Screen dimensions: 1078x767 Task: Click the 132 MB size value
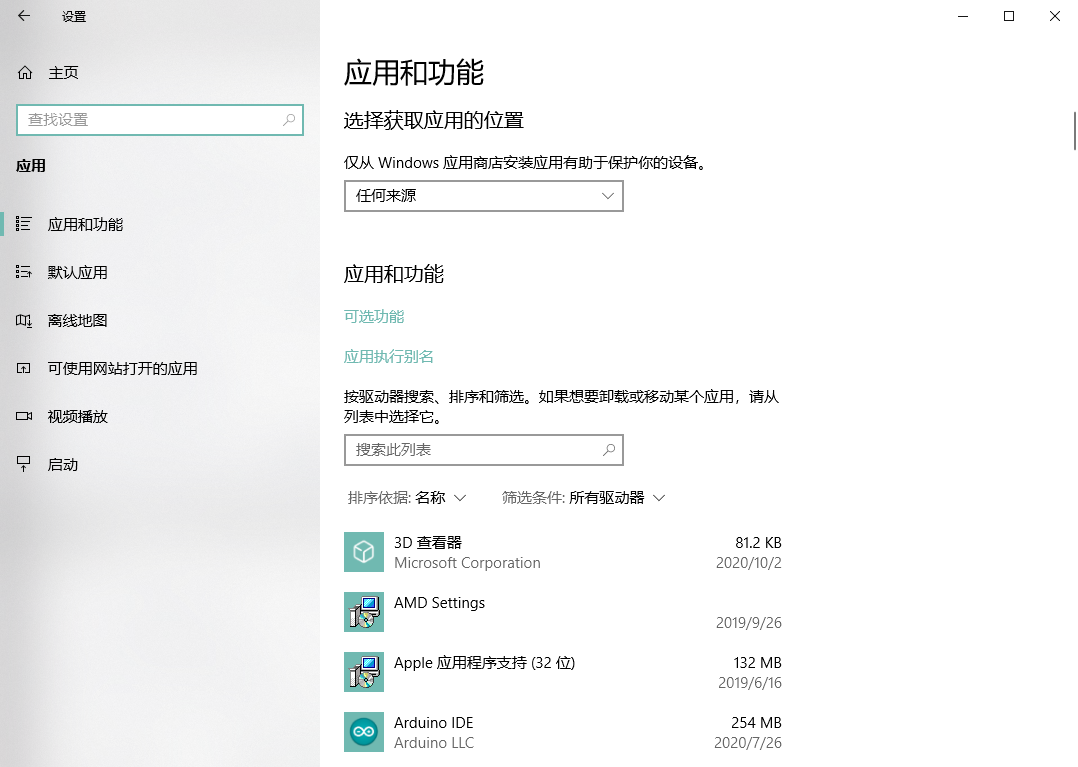pyautogui.click(x=758, y=663)
